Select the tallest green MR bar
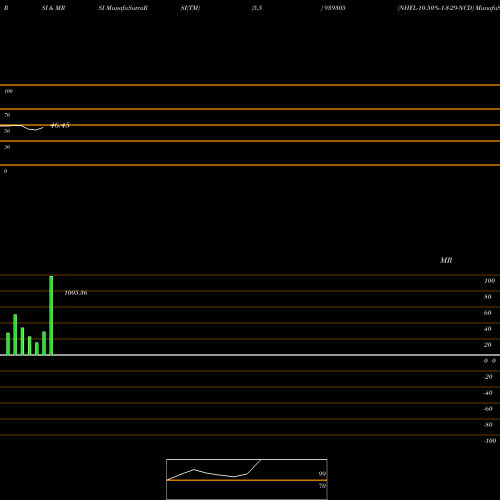This screenshot has height=500, width=500. pos(51,315)
